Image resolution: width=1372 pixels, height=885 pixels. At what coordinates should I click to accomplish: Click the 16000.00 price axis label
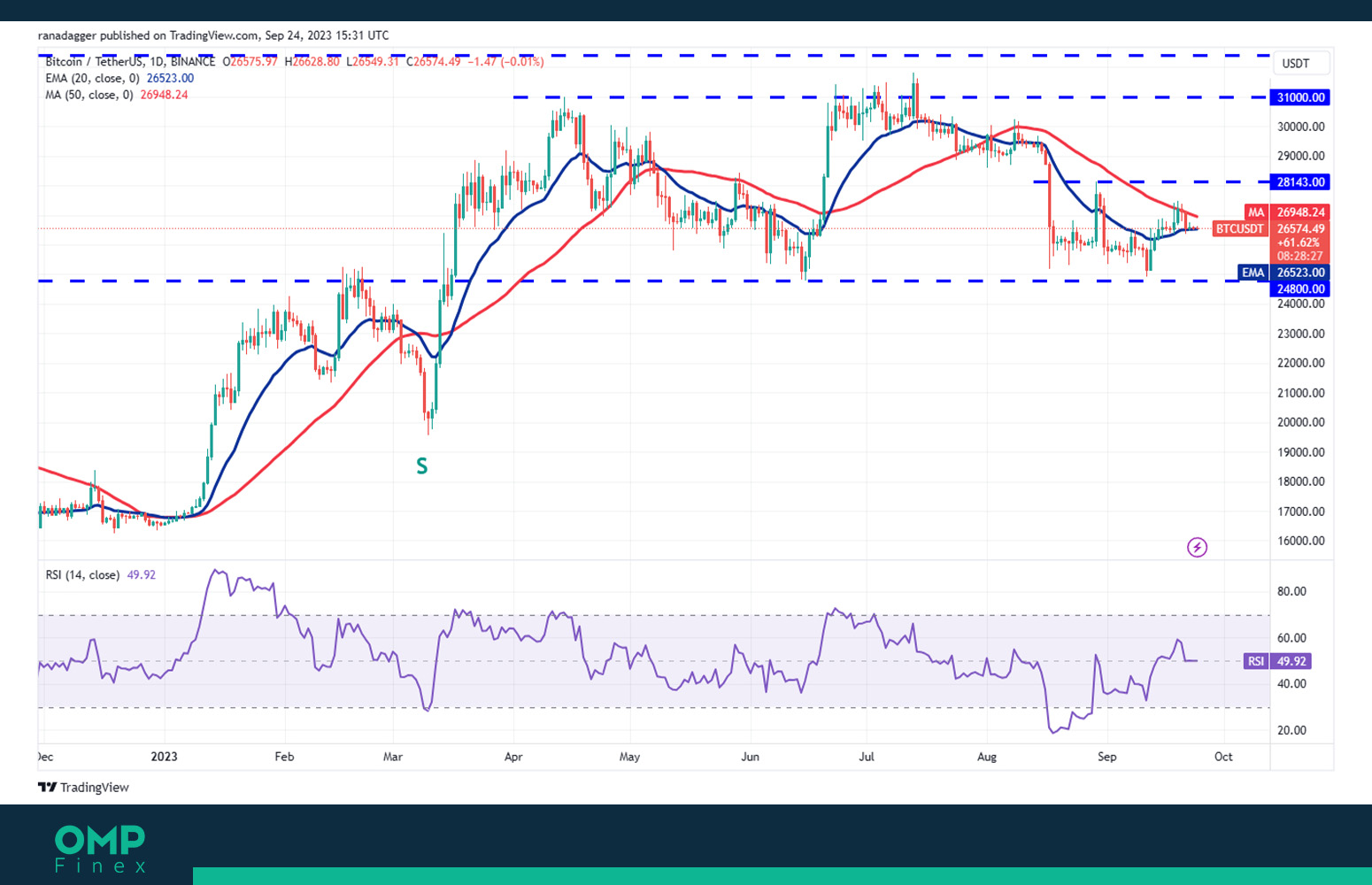click(x=1300, y=541)
